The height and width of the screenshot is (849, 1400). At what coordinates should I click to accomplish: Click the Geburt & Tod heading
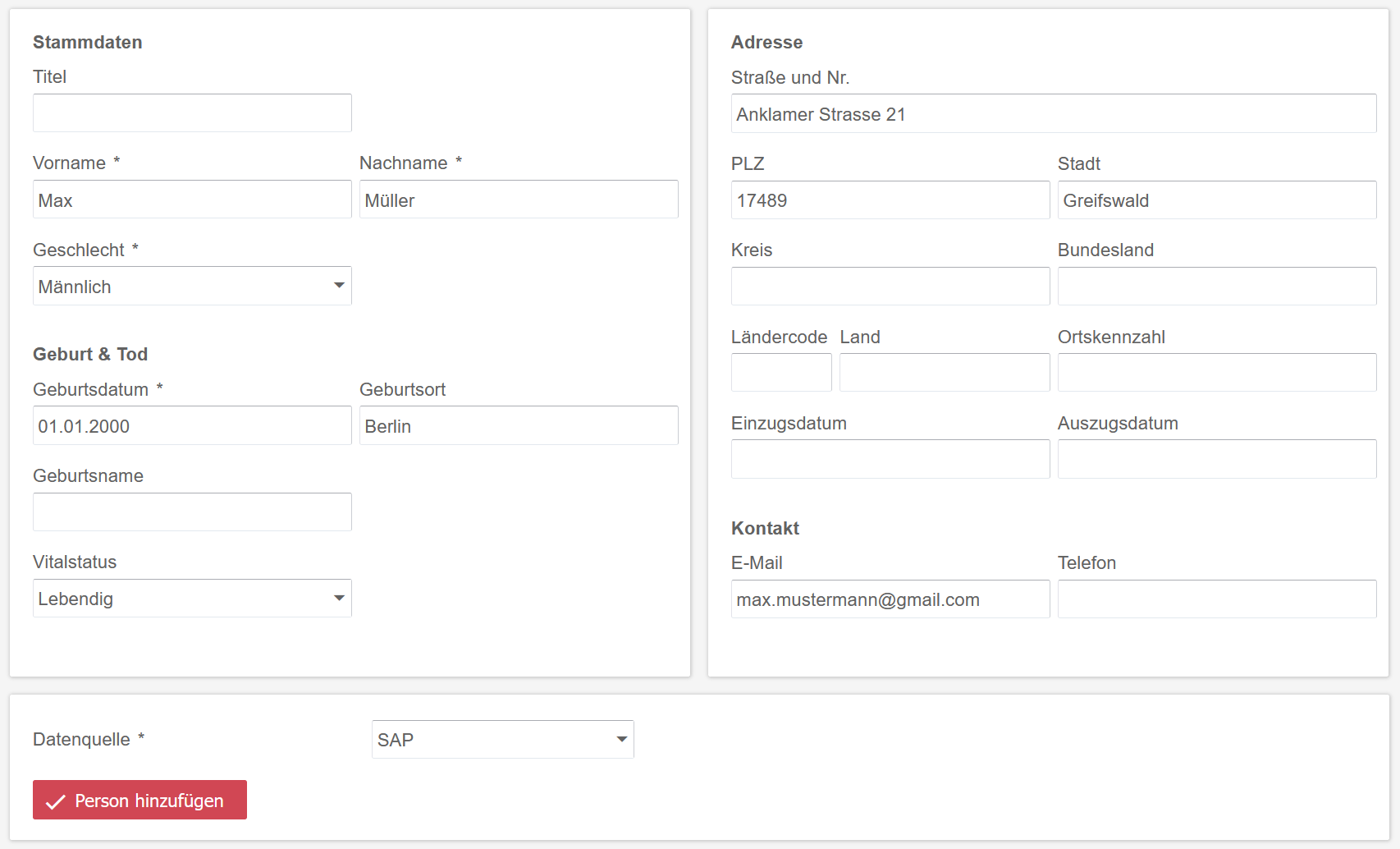[x=90, y=354]
